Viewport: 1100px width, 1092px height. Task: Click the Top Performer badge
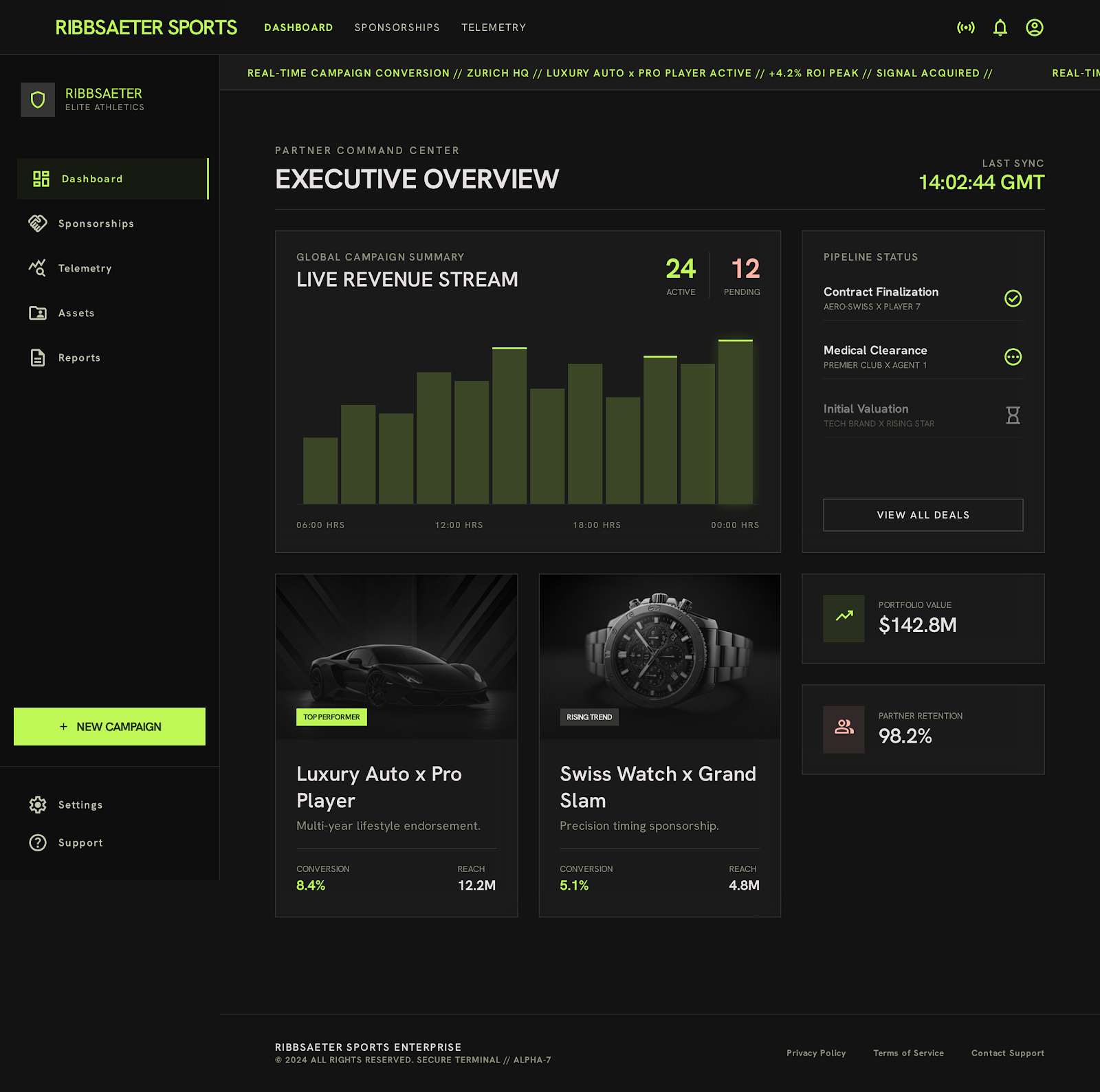point(331,717)
